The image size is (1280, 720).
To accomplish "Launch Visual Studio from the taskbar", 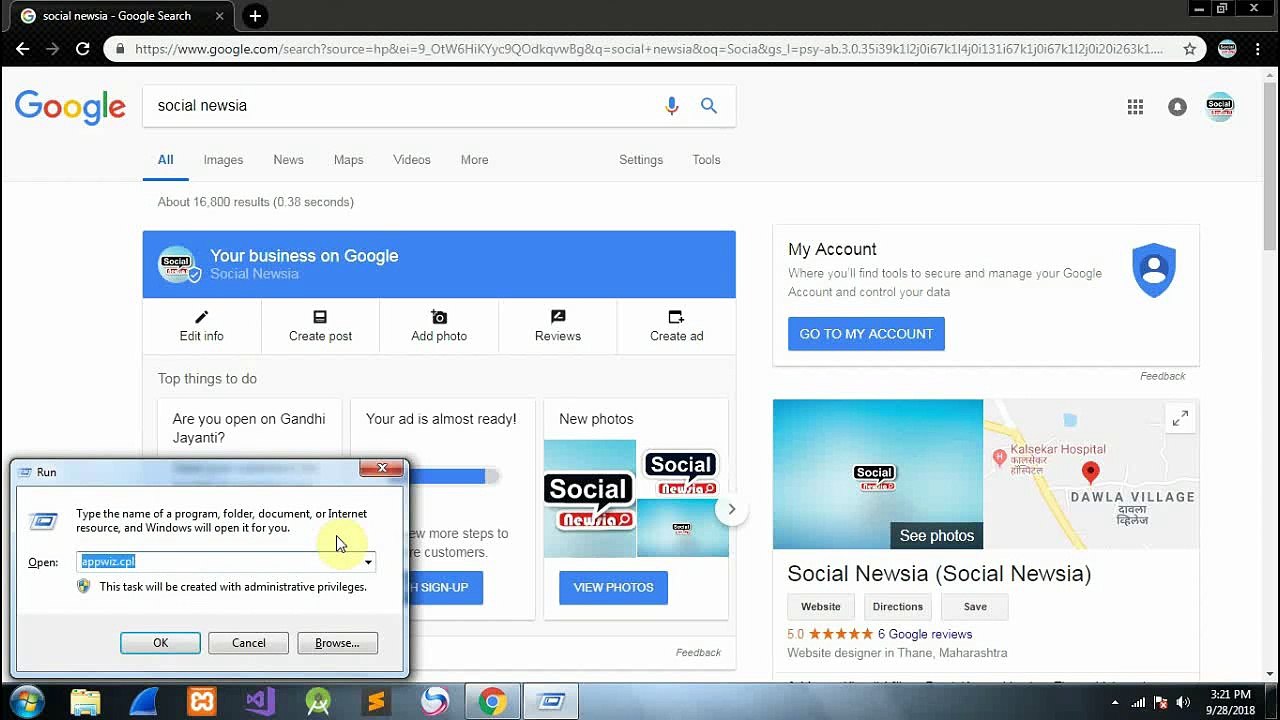I will point(260,702).
